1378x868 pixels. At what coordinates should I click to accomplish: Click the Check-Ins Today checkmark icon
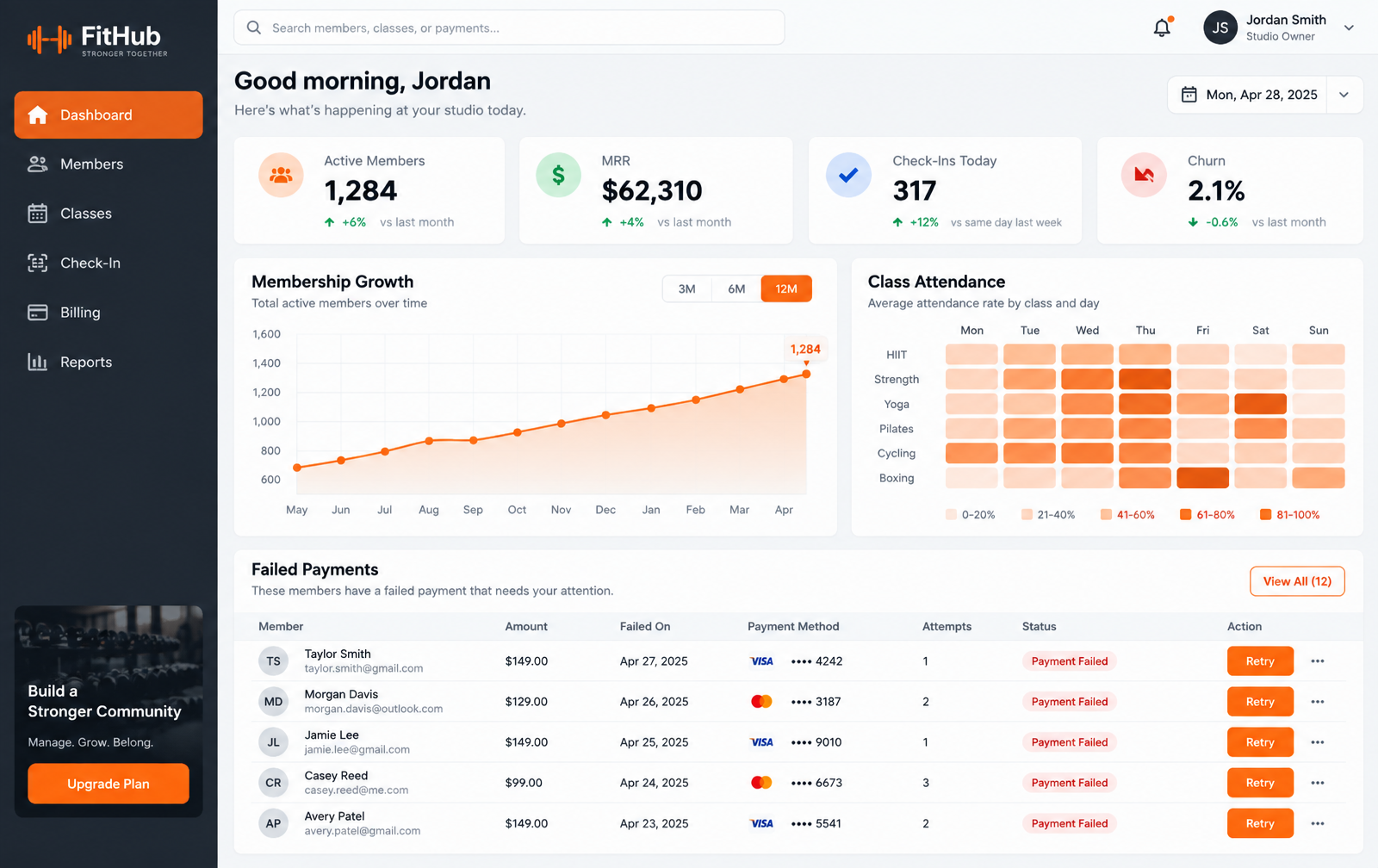[x=848, y=175]
